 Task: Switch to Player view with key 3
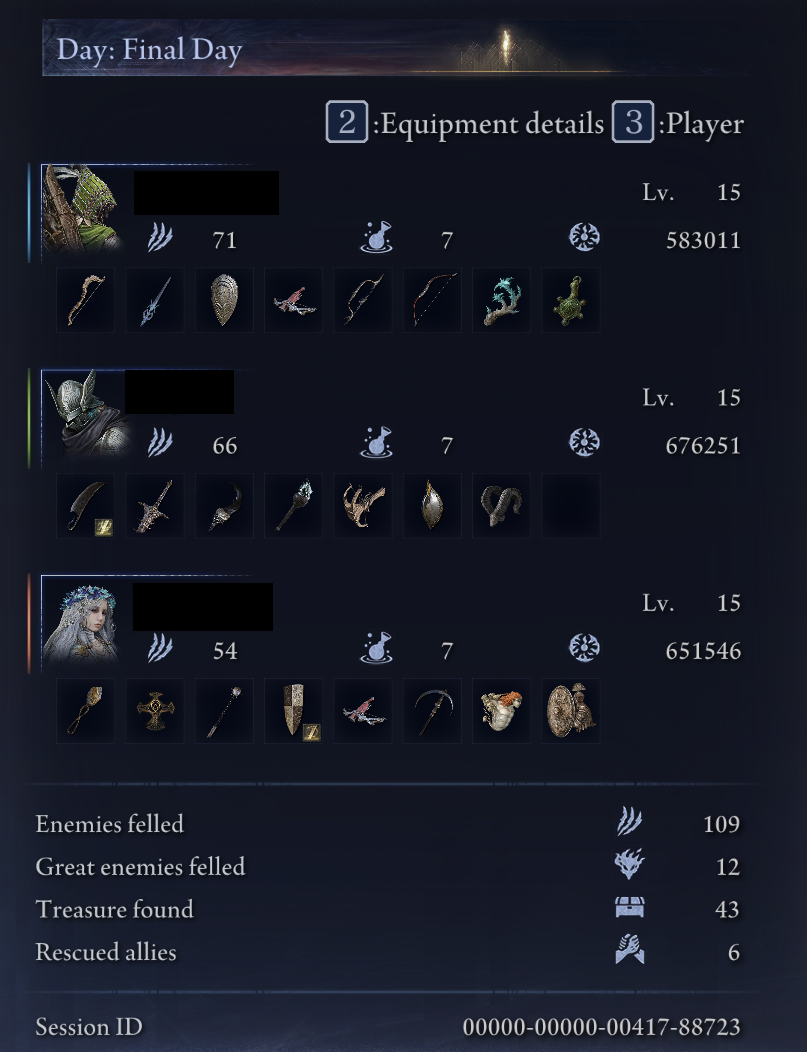pyautogui.click(x=678, y=122)
